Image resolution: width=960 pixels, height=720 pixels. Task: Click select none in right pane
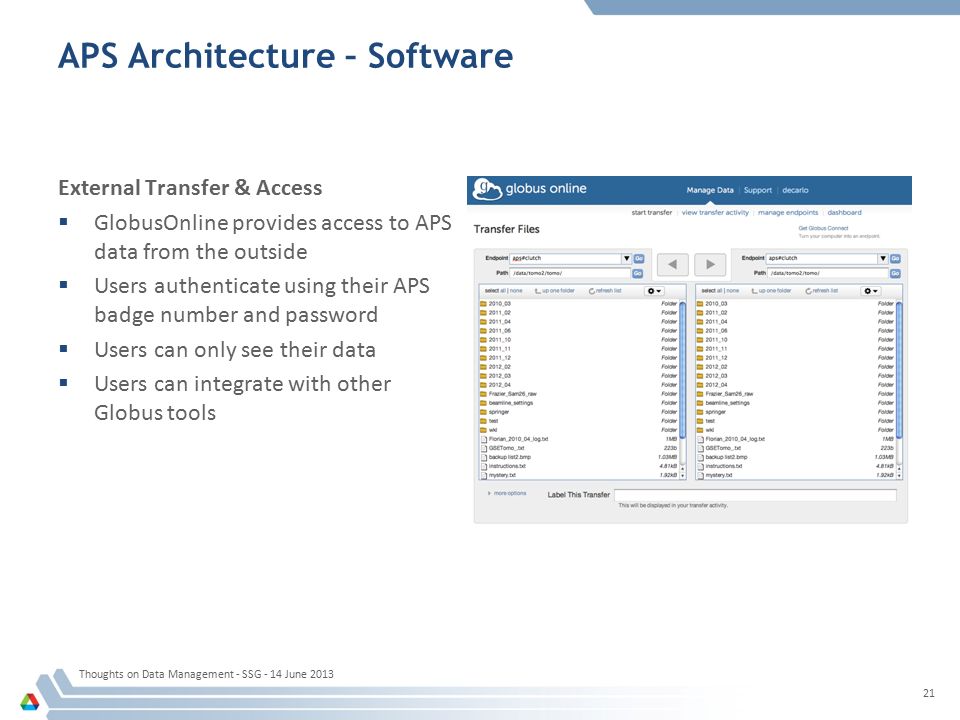click(x=733, y=291)
